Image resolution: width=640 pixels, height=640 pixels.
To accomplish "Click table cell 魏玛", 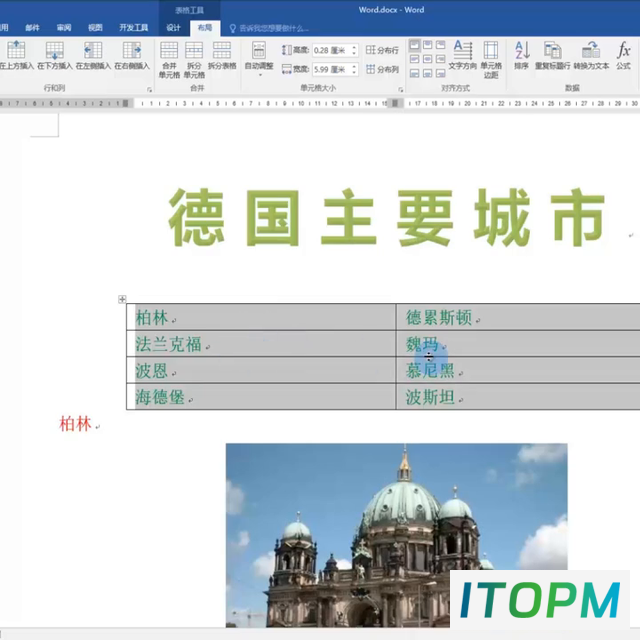I will [518, 344].
